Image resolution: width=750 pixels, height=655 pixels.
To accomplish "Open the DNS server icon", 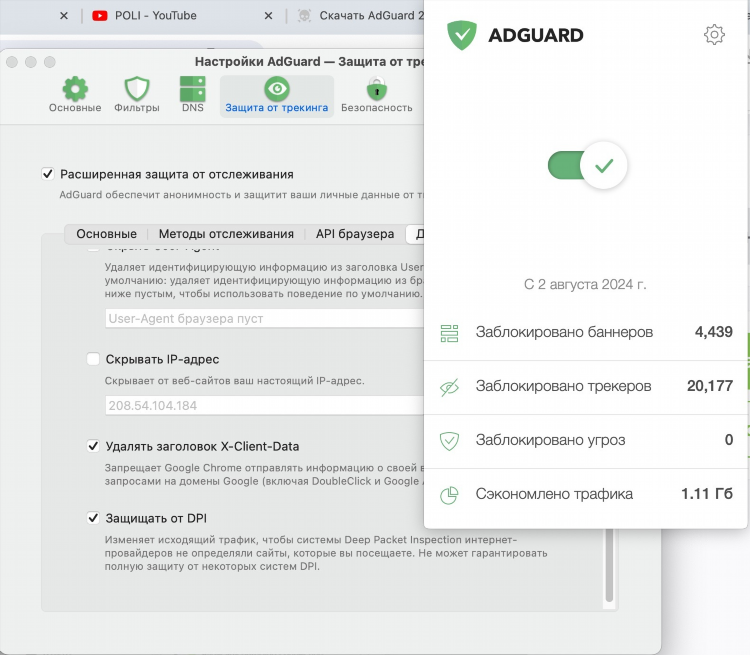I will [x=193, y=89].
